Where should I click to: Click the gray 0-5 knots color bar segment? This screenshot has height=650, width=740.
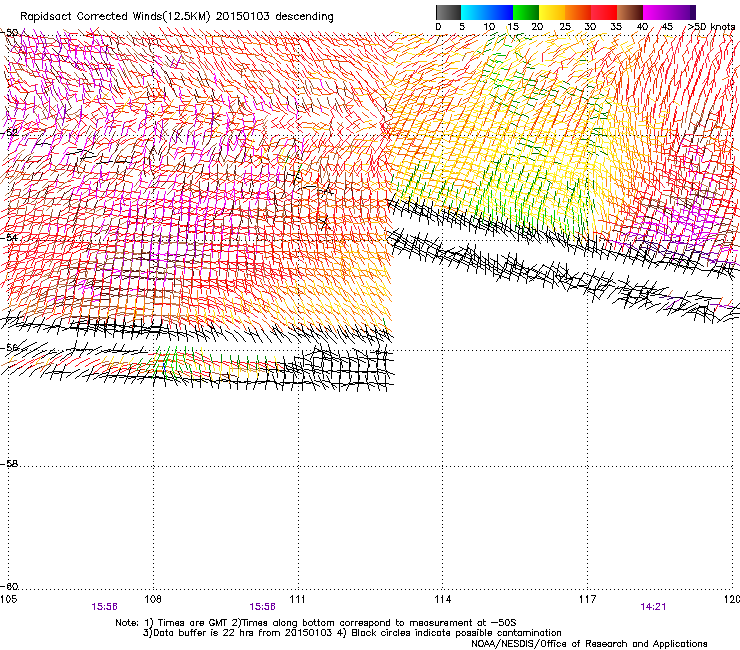pos(448,12)
